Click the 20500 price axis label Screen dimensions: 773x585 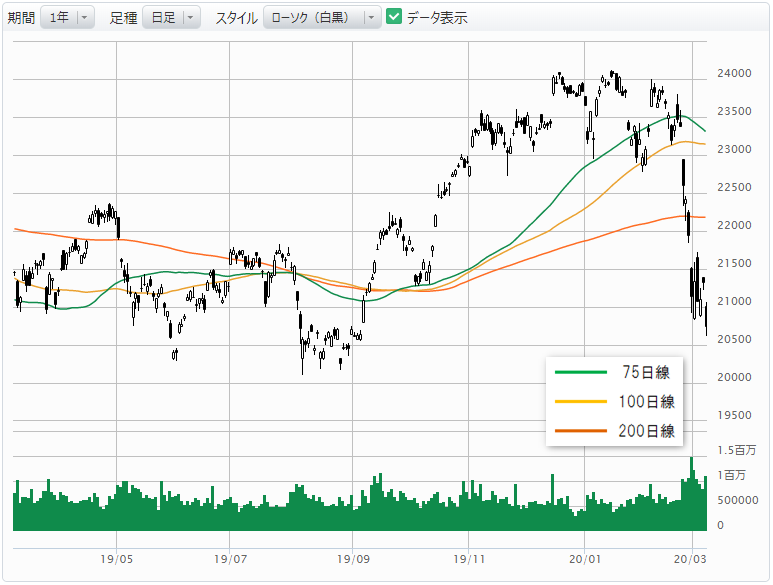pyautogui.click(x=734, y=339)
